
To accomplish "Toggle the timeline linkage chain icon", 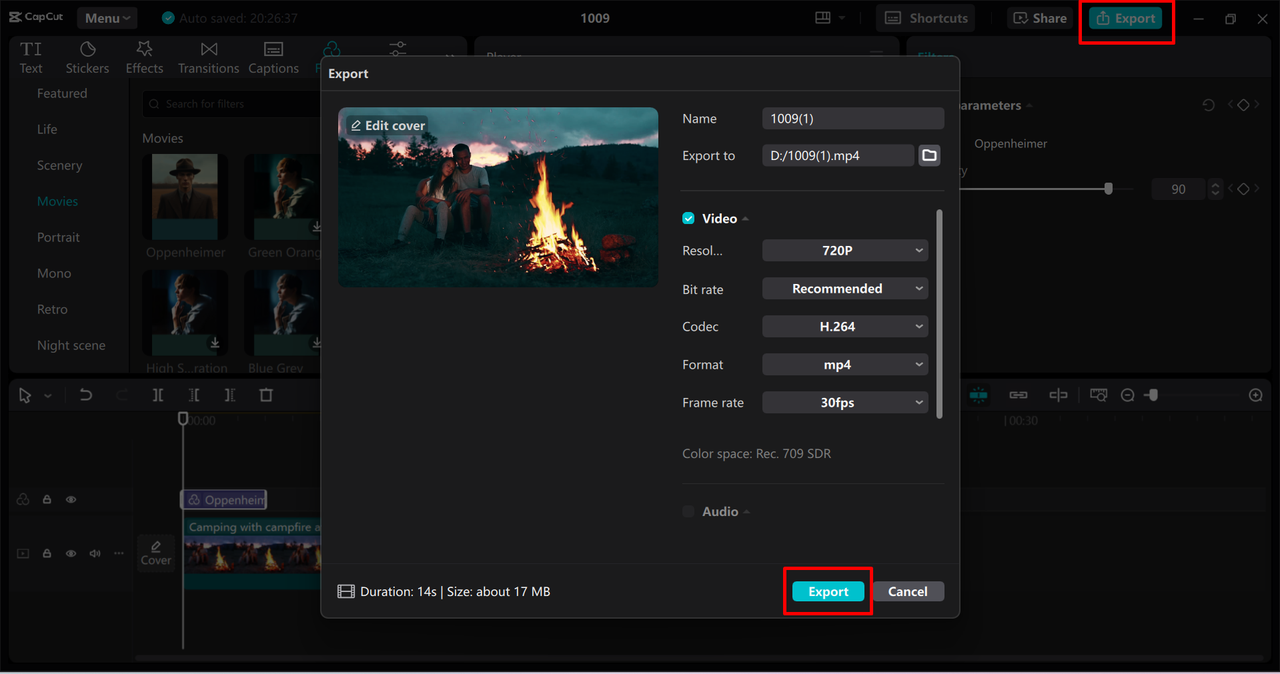I will click(x=1018, y=395).
